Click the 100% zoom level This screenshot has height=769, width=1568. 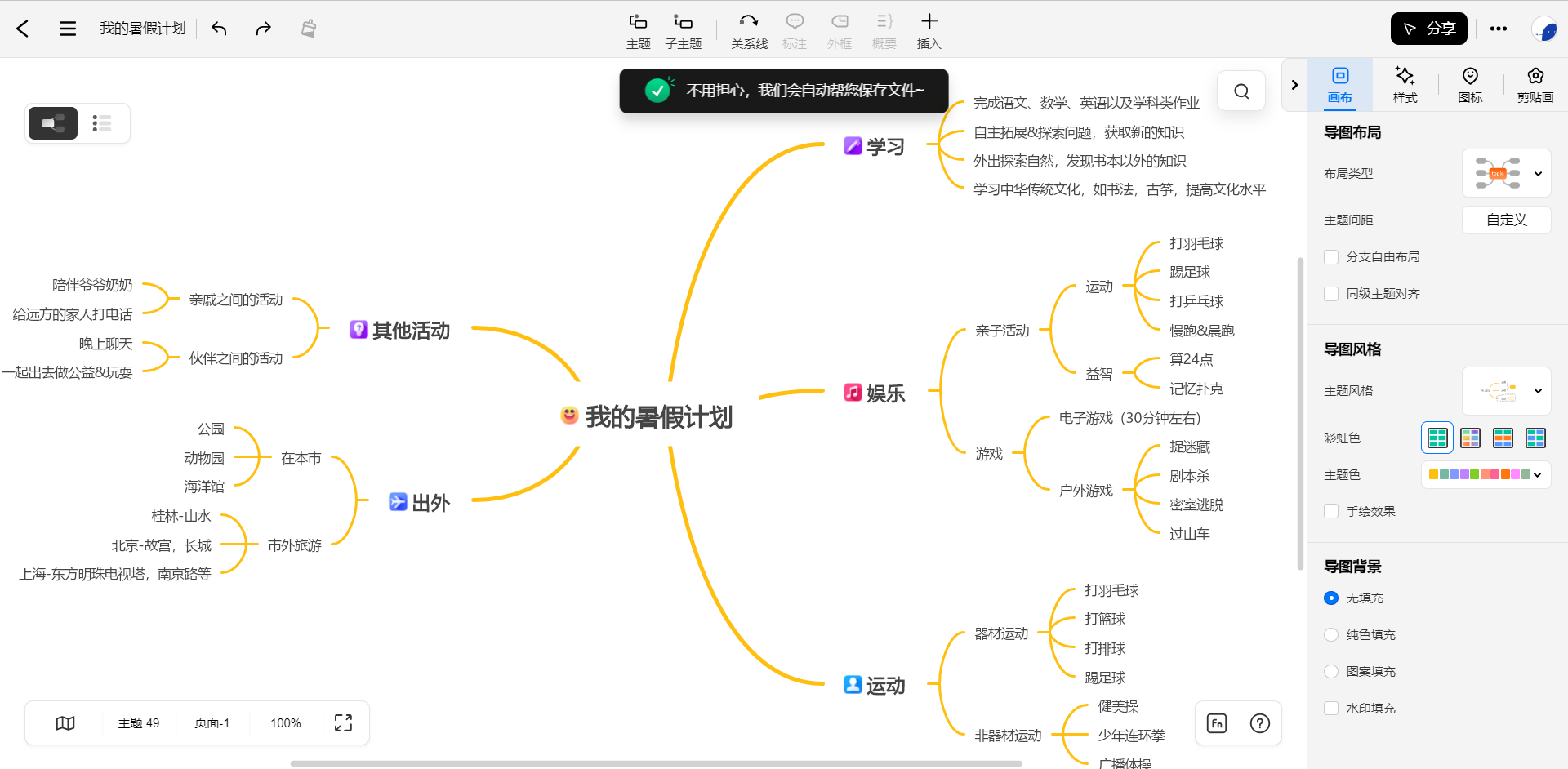tap(286, 723)
